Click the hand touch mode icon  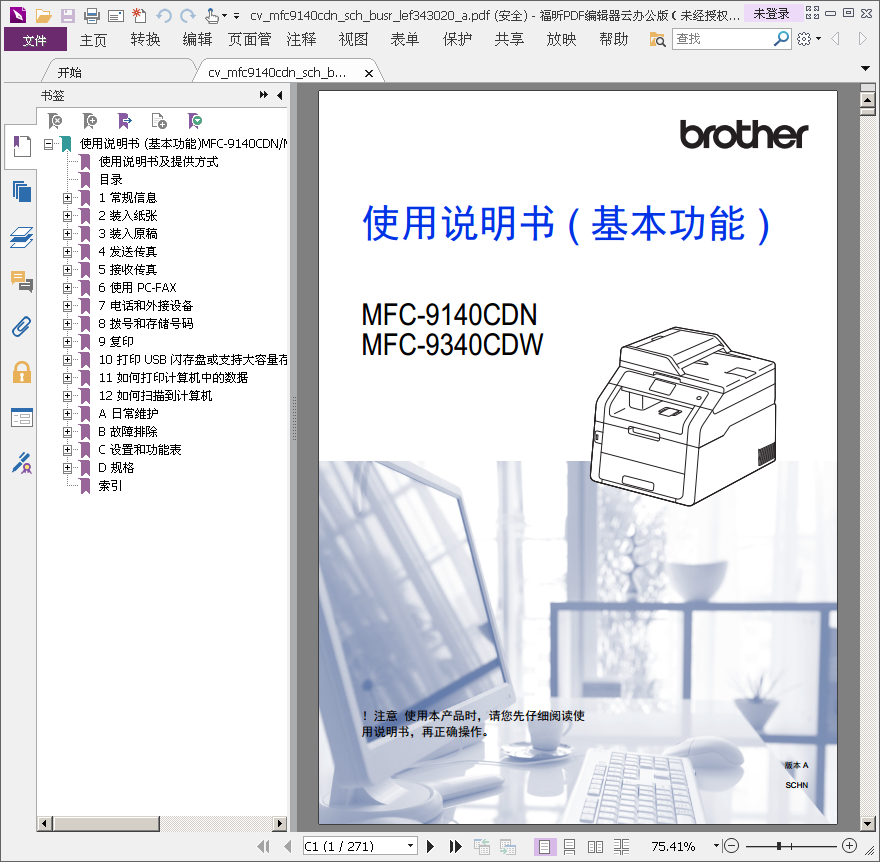point(212,15)
